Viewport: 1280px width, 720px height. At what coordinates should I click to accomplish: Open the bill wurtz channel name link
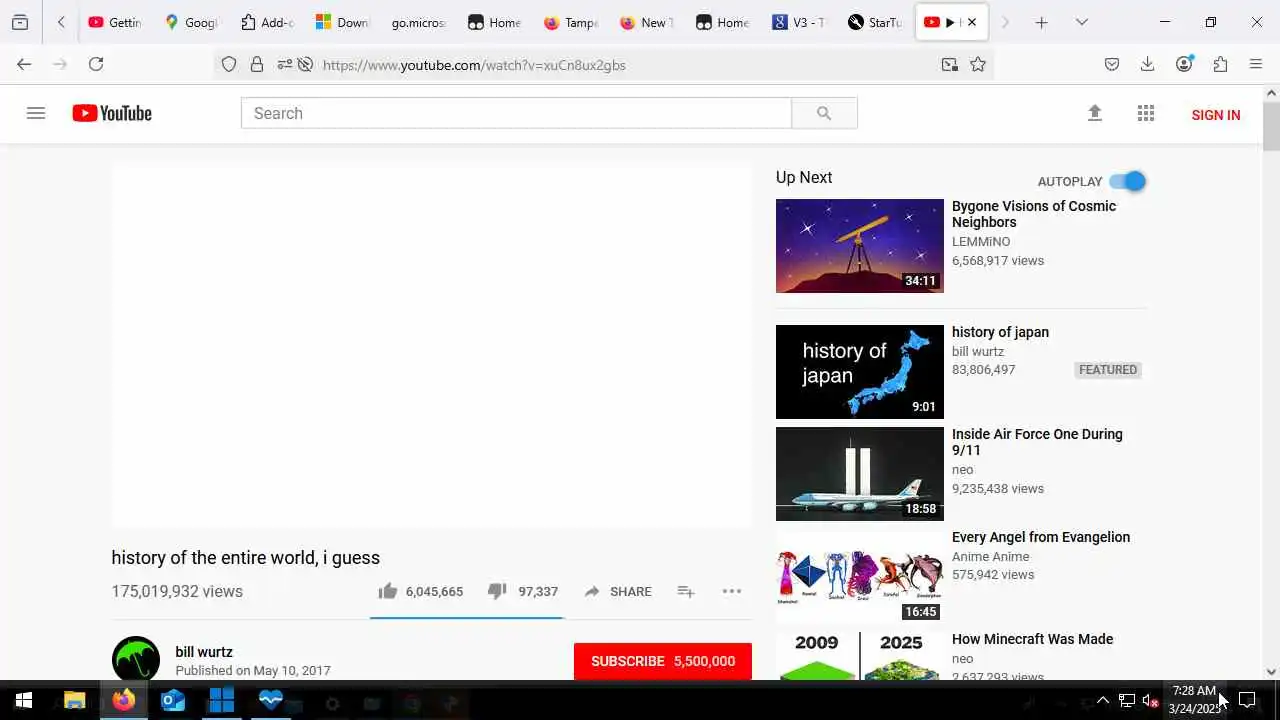[x=204, y=652]
